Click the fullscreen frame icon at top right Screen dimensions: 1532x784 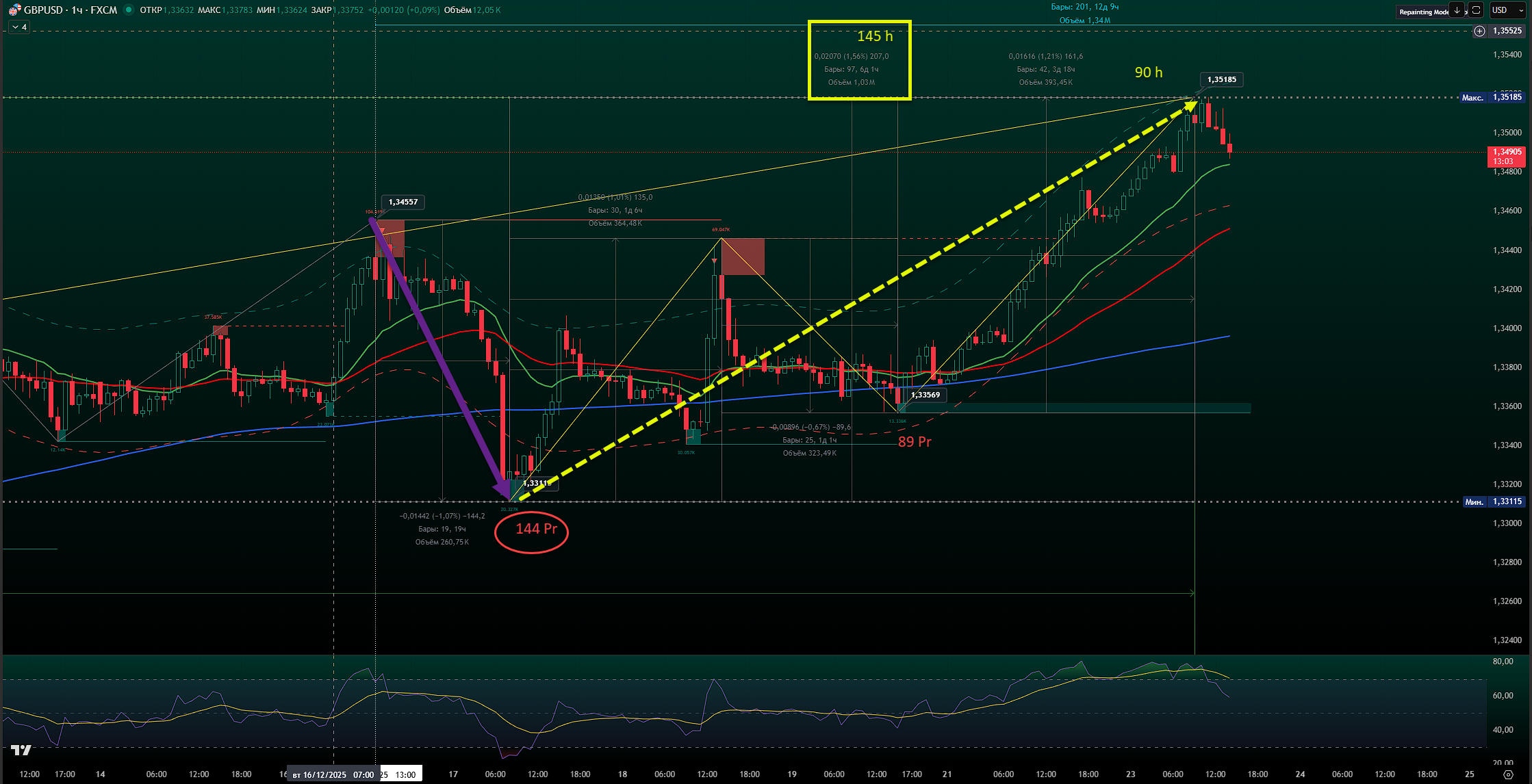click(1477, 10)
